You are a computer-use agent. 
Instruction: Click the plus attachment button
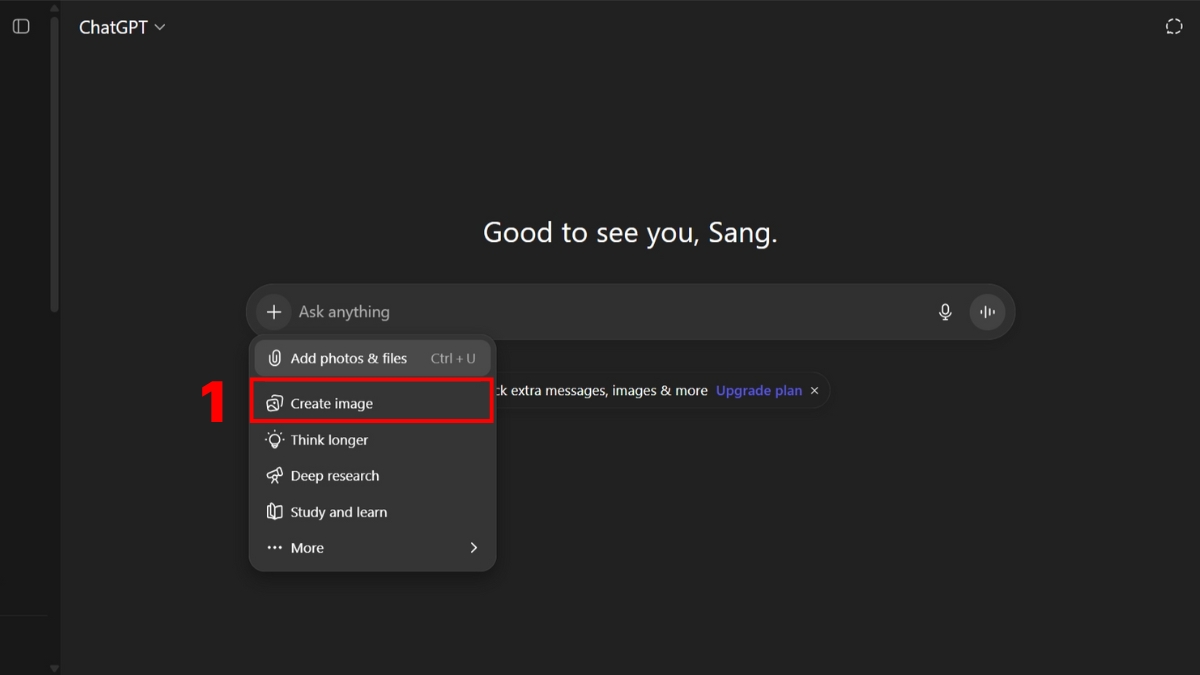point(274,312)
